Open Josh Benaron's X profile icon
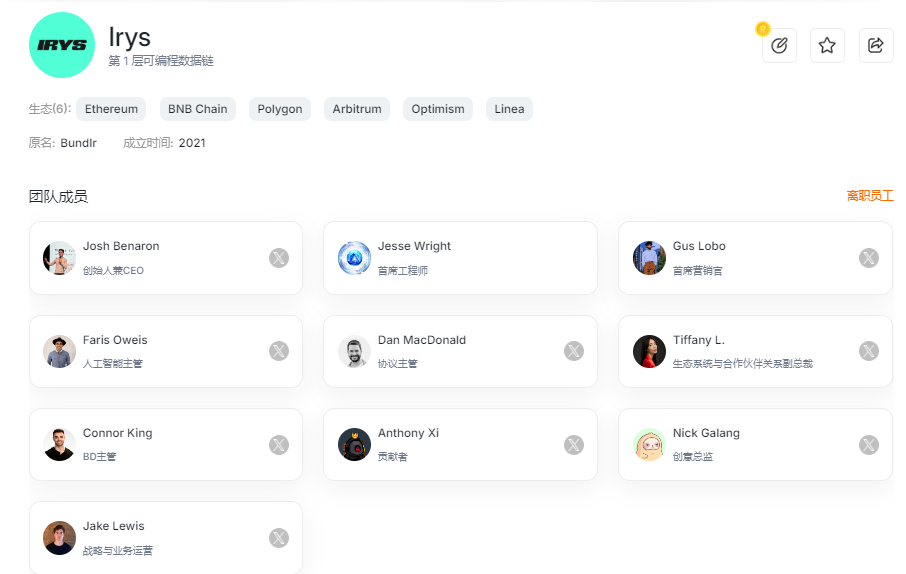Viewport: 906px width, 574px height. (279, 258)
